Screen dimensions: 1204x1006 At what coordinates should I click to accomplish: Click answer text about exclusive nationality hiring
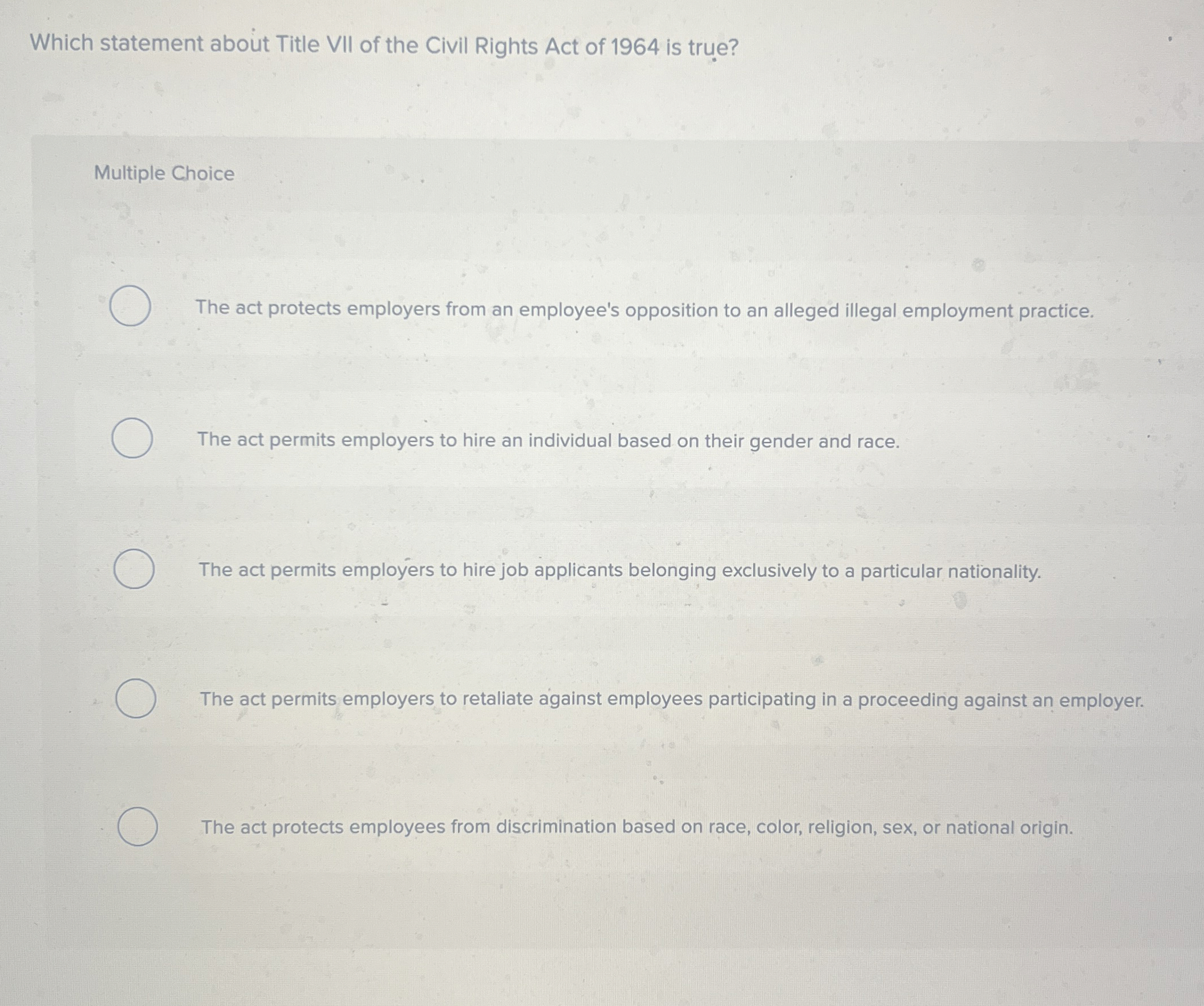coord(620,571)
